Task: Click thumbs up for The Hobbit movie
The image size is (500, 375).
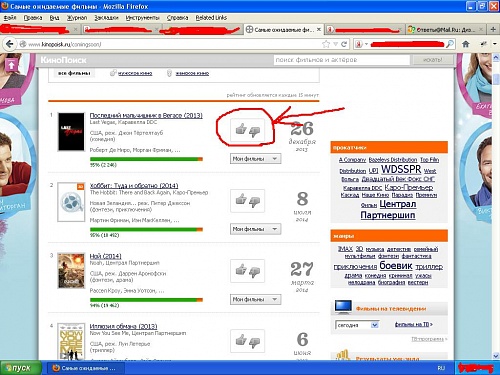Action: (x=241, y=199)
